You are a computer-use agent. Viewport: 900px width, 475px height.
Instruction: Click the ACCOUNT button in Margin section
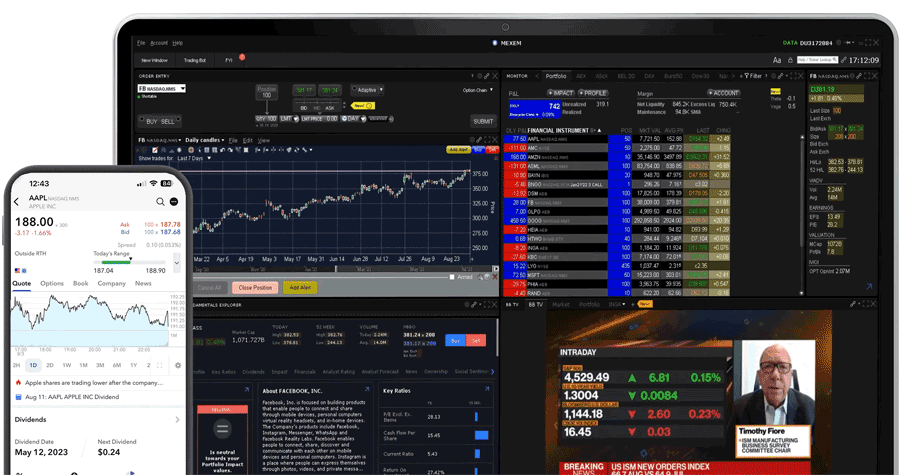723,93
